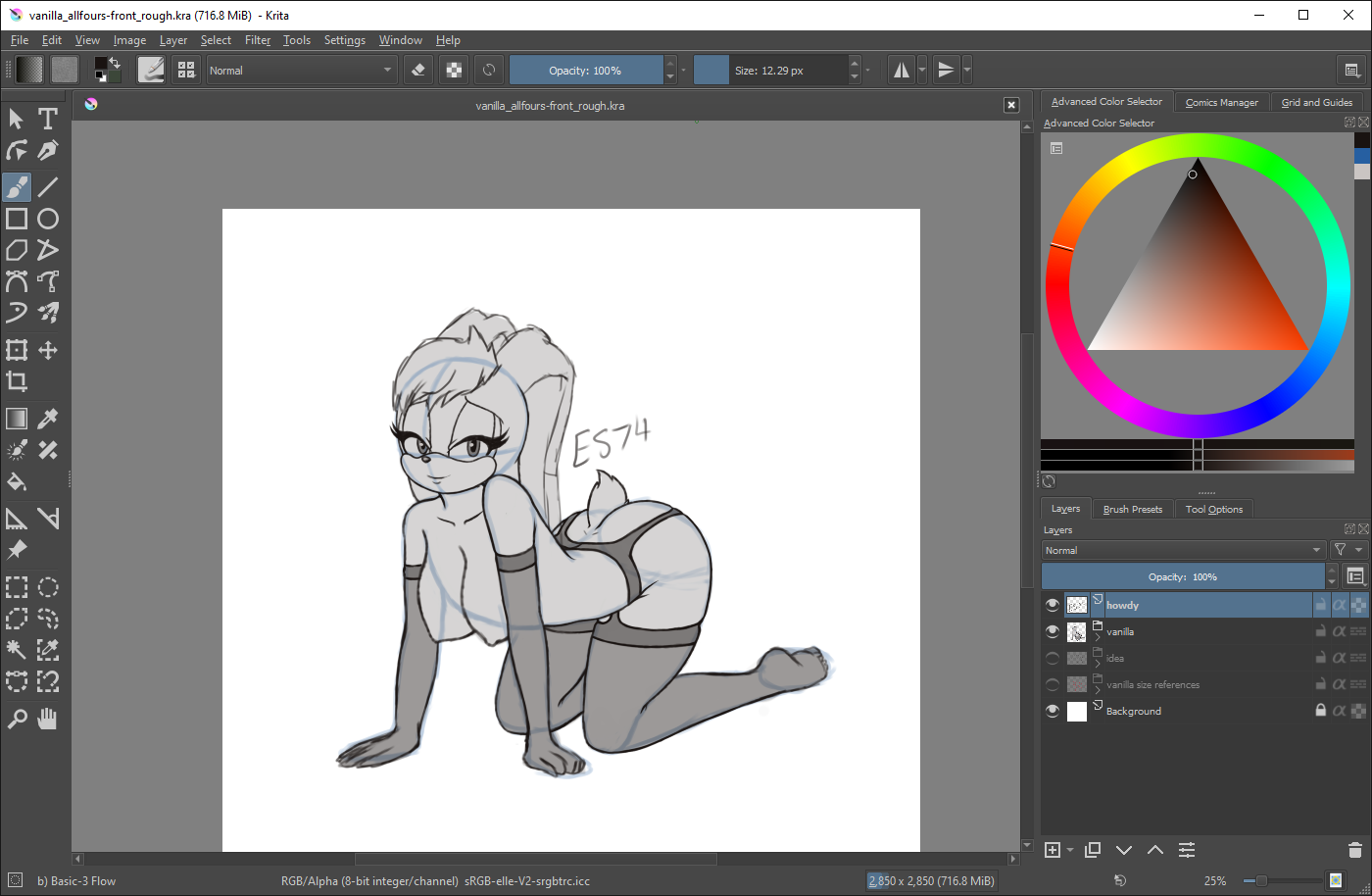Open the Filter menu
The height and width of the screenshot is (896, 1372).
(x=258, y=40)
